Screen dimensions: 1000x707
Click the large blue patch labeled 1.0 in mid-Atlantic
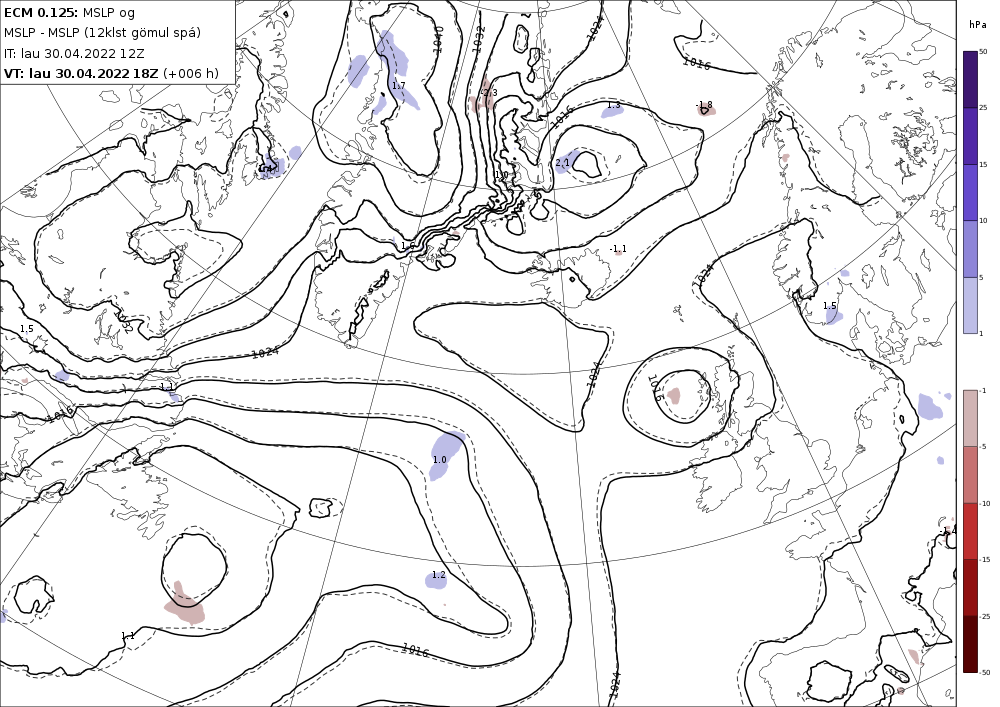point(446,455)
